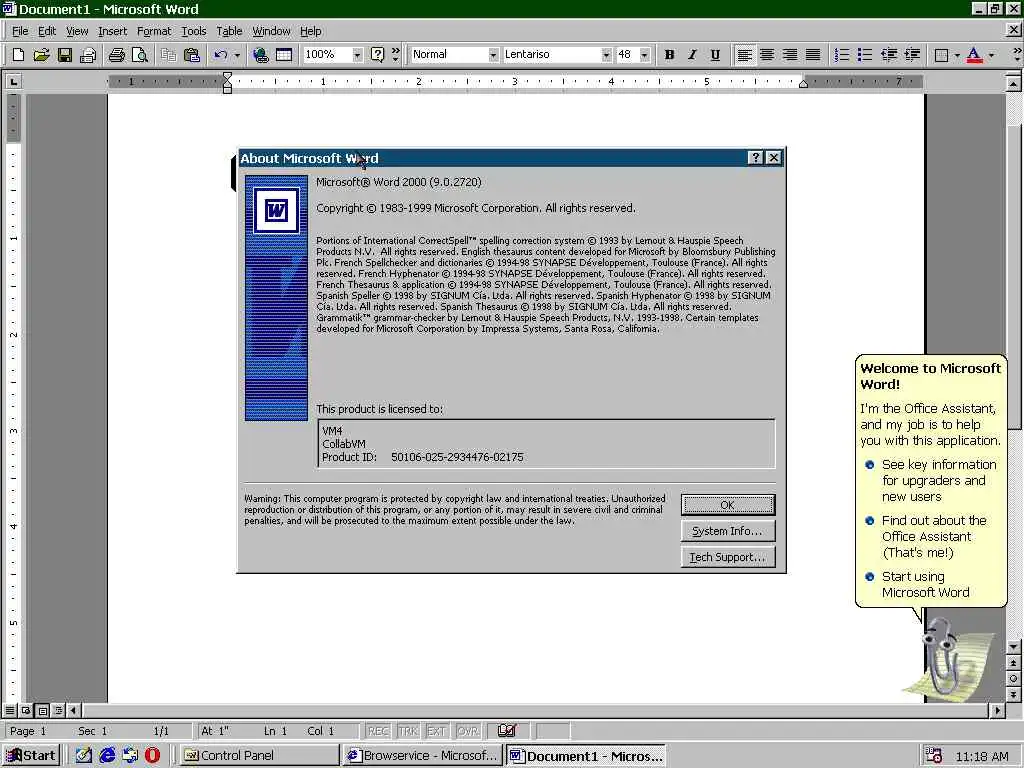Toggle bulleted list formatting

point(865,55)
